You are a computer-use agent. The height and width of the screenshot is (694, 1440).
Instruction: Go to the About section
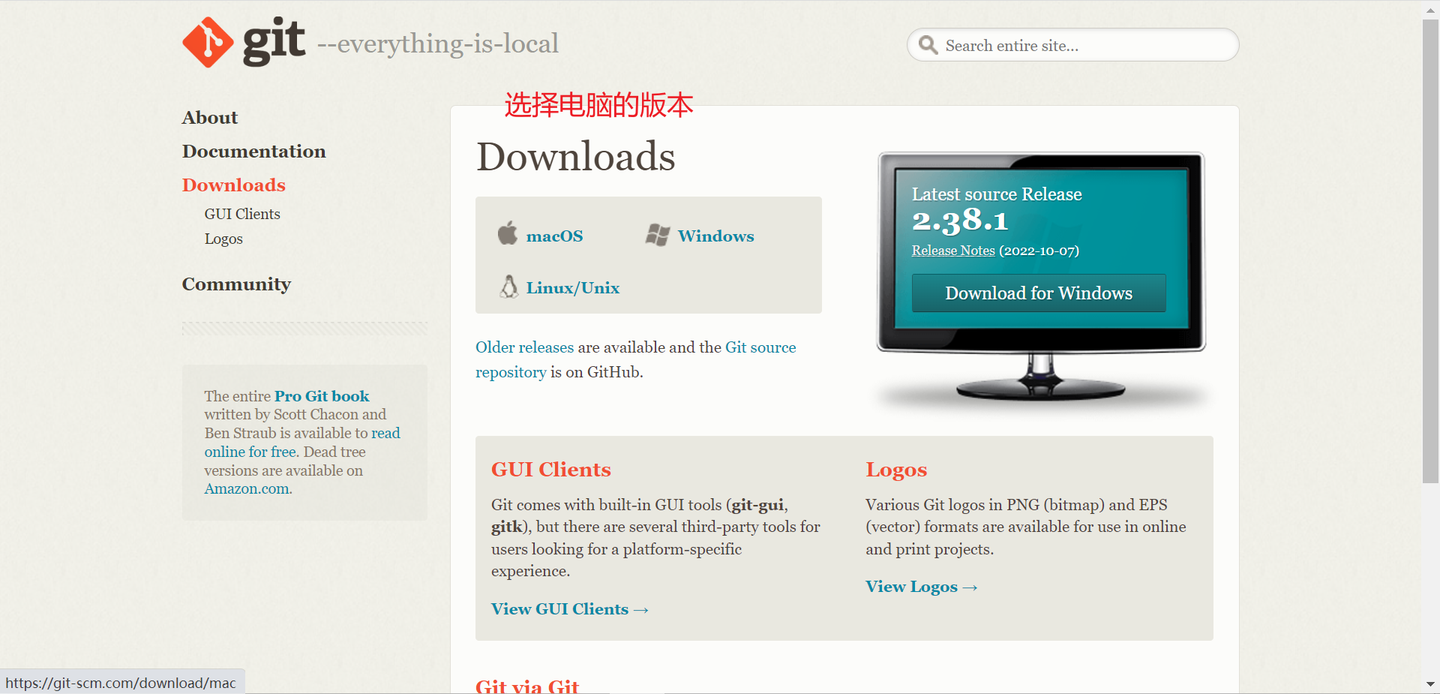tap(210, 118)
